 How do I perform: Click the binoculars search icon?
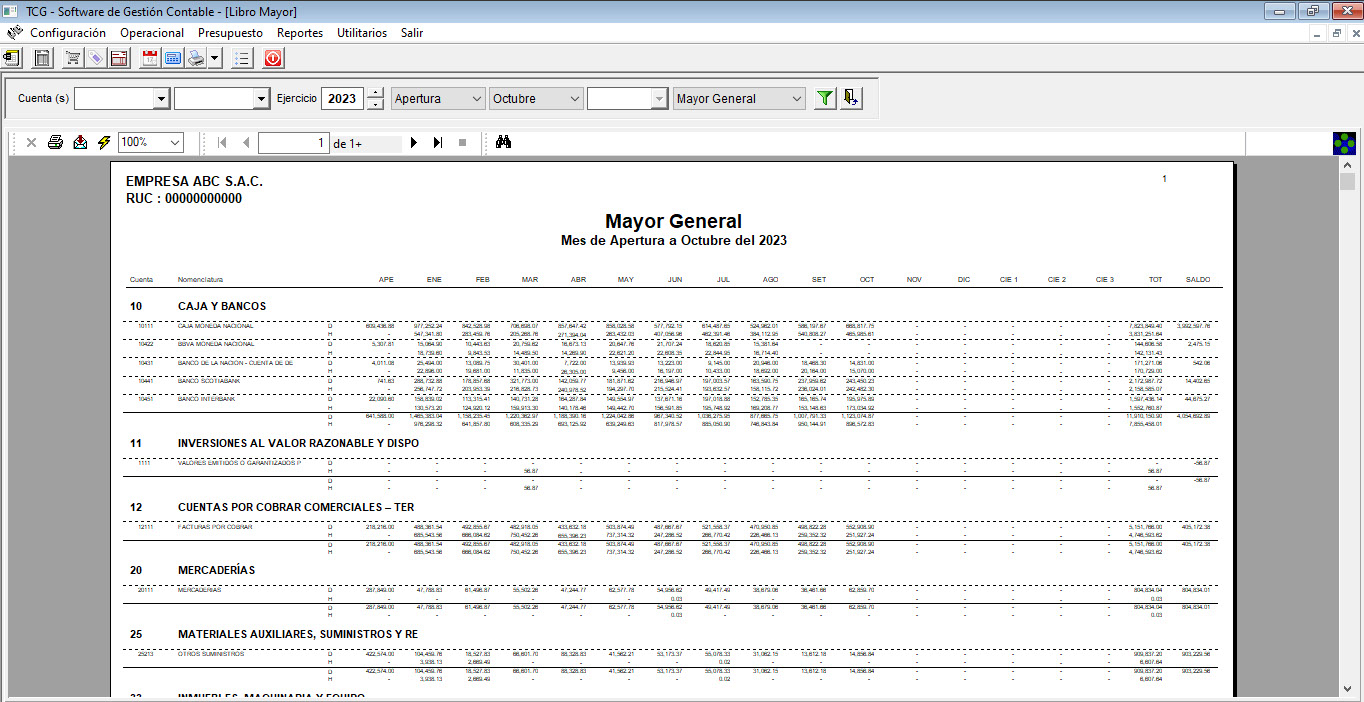[504, 143]
